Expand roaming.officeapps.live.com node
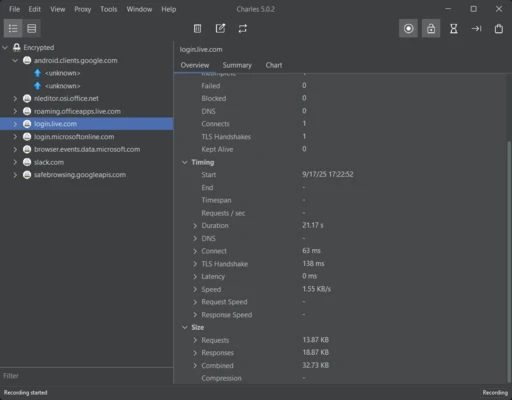The height and width of the screenshot is (400, 512). tap(15, 111)
